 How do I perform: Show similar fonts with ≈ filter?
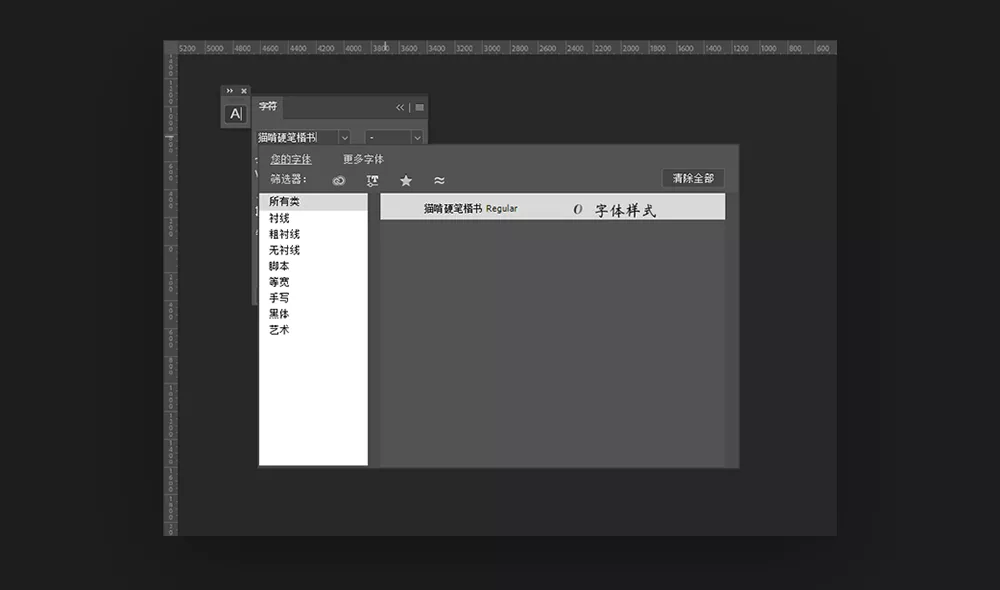point(439,180)
